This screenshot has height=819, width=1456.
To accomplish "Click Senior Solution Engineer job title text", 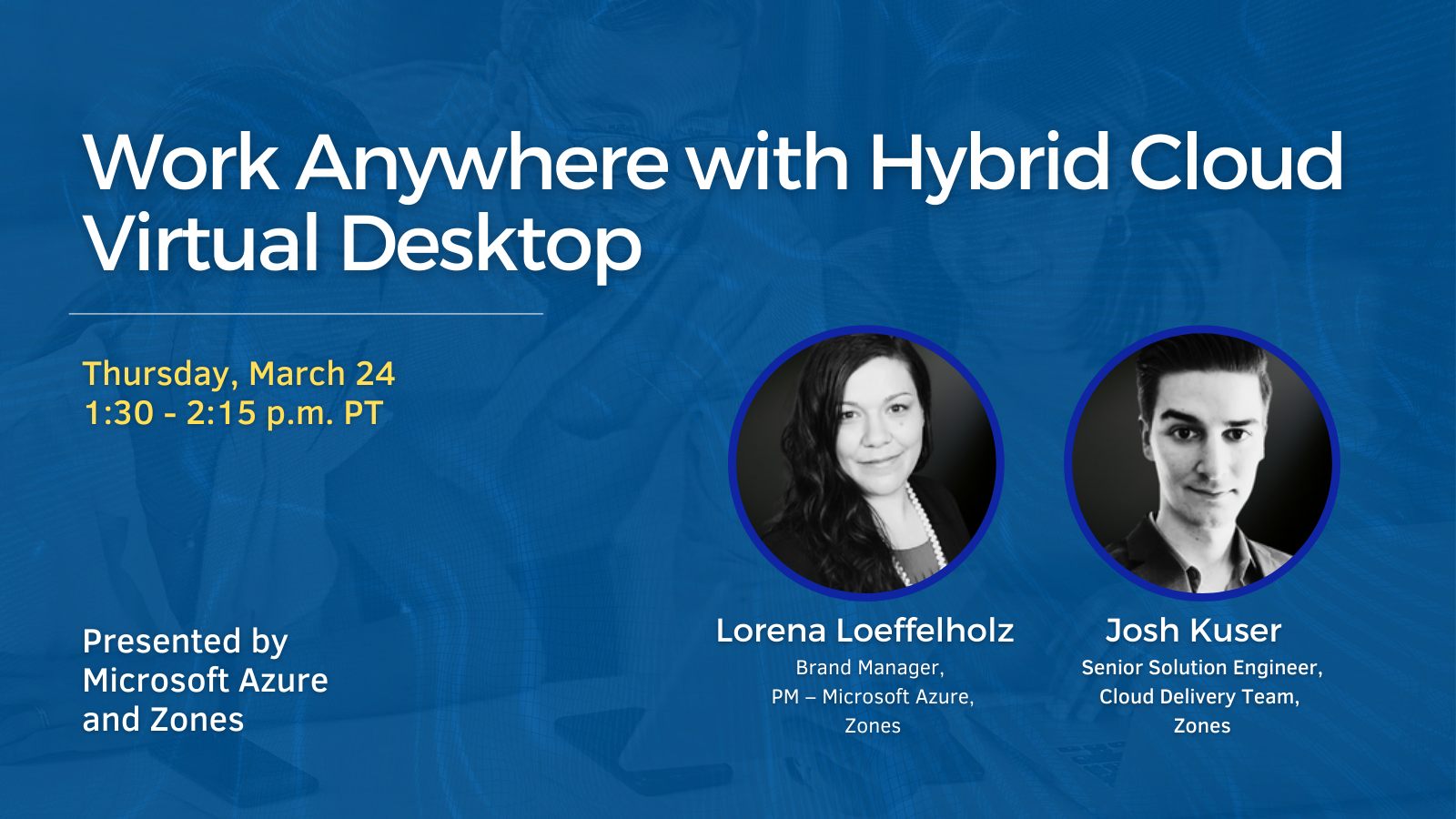I will [1202, 669].
